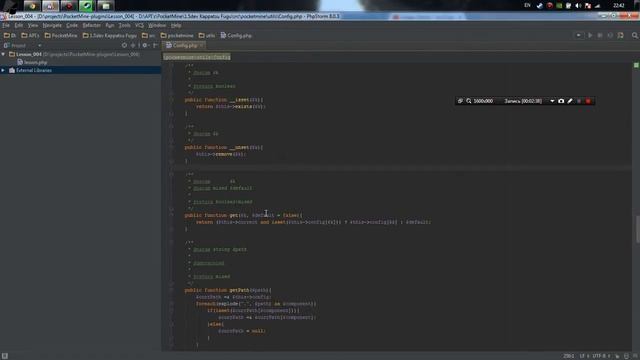This screenshot has height=360, width=640.
Task: Open the View menu
Action: pos(33,25)
